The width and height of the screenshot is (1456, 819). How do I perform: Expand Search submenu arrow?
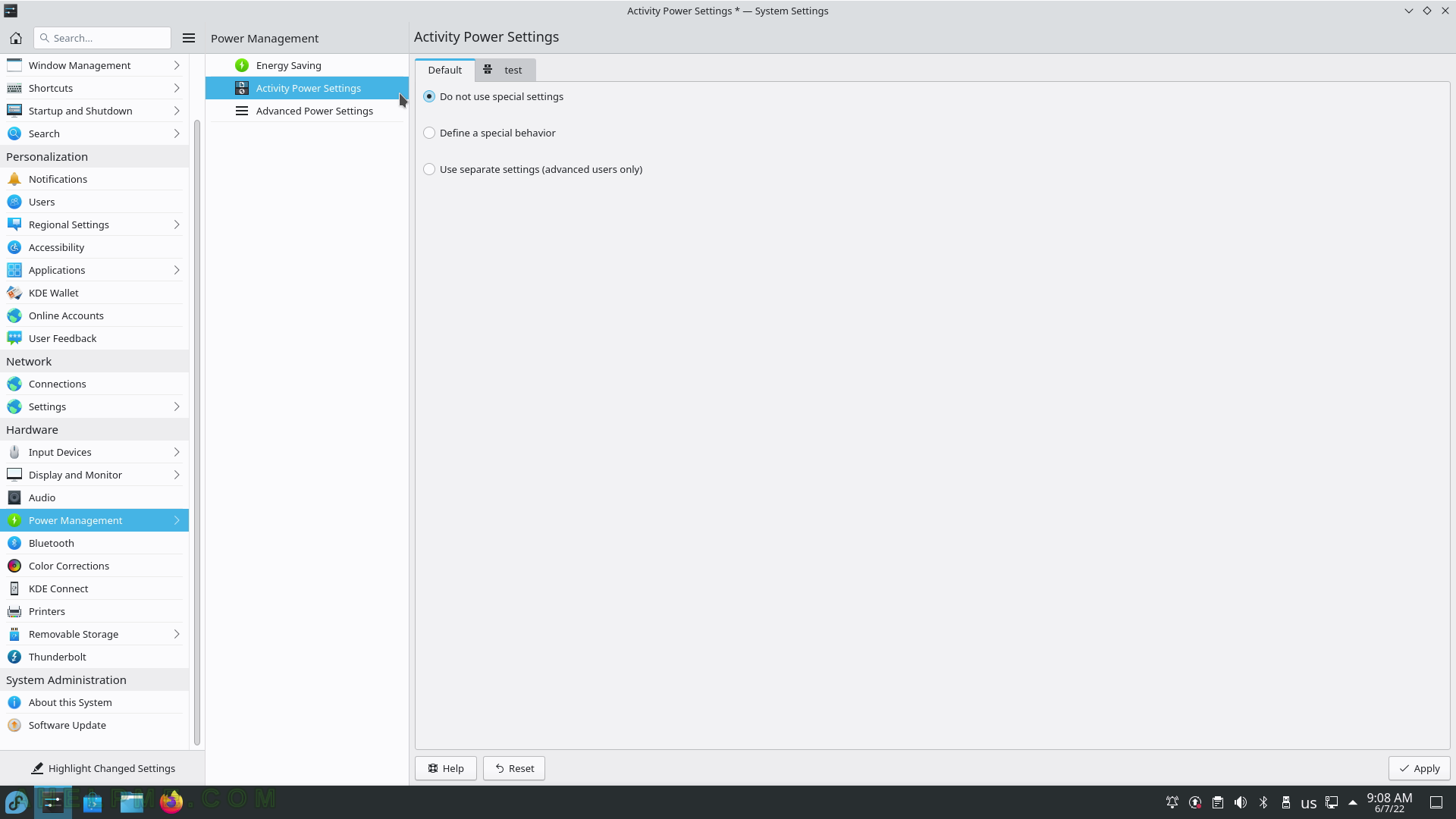pos(177,133)
